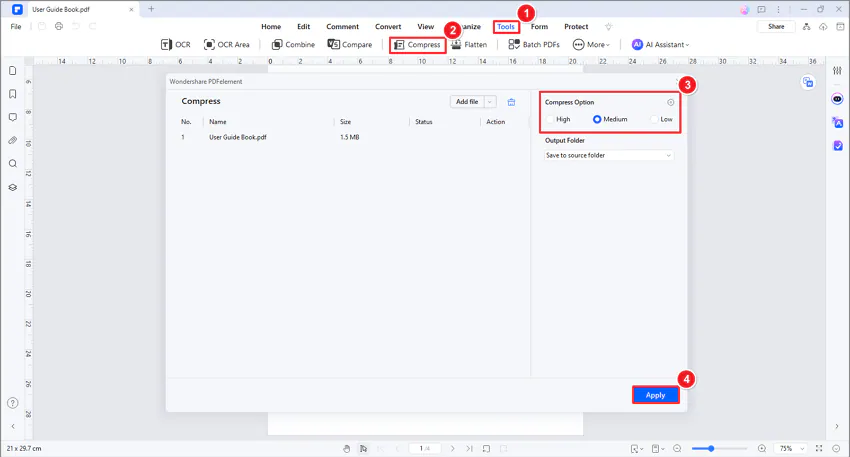Switch to the Protect tab
The image size is (850, 457).
click(576, 27)
